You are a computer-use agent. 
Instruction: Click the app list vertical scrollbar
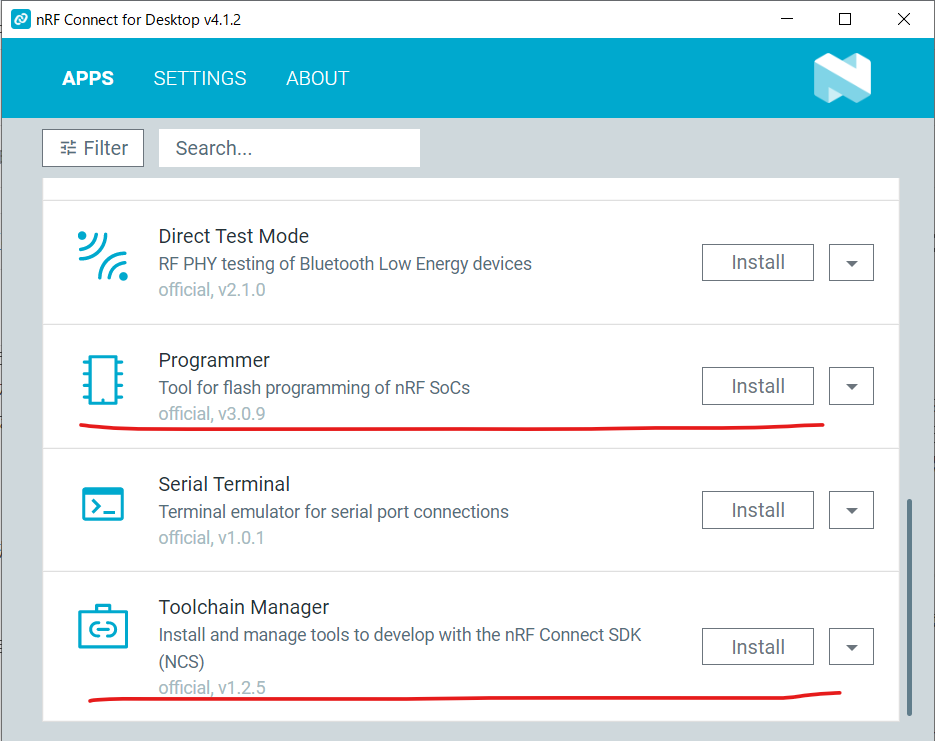pyautogui.click(x=909, y=606)
